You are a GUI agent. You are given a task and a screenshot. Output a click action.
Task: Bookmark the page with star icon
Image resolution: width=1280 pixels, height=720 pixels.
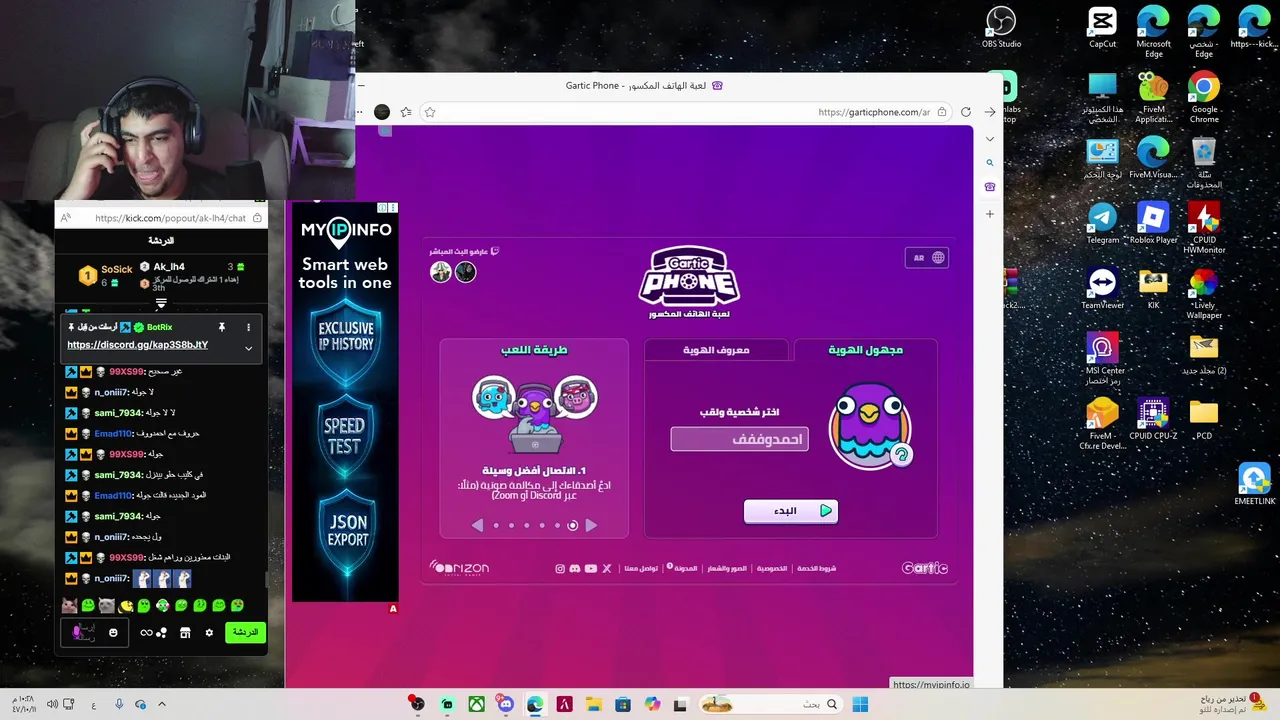tap(430, 112)
